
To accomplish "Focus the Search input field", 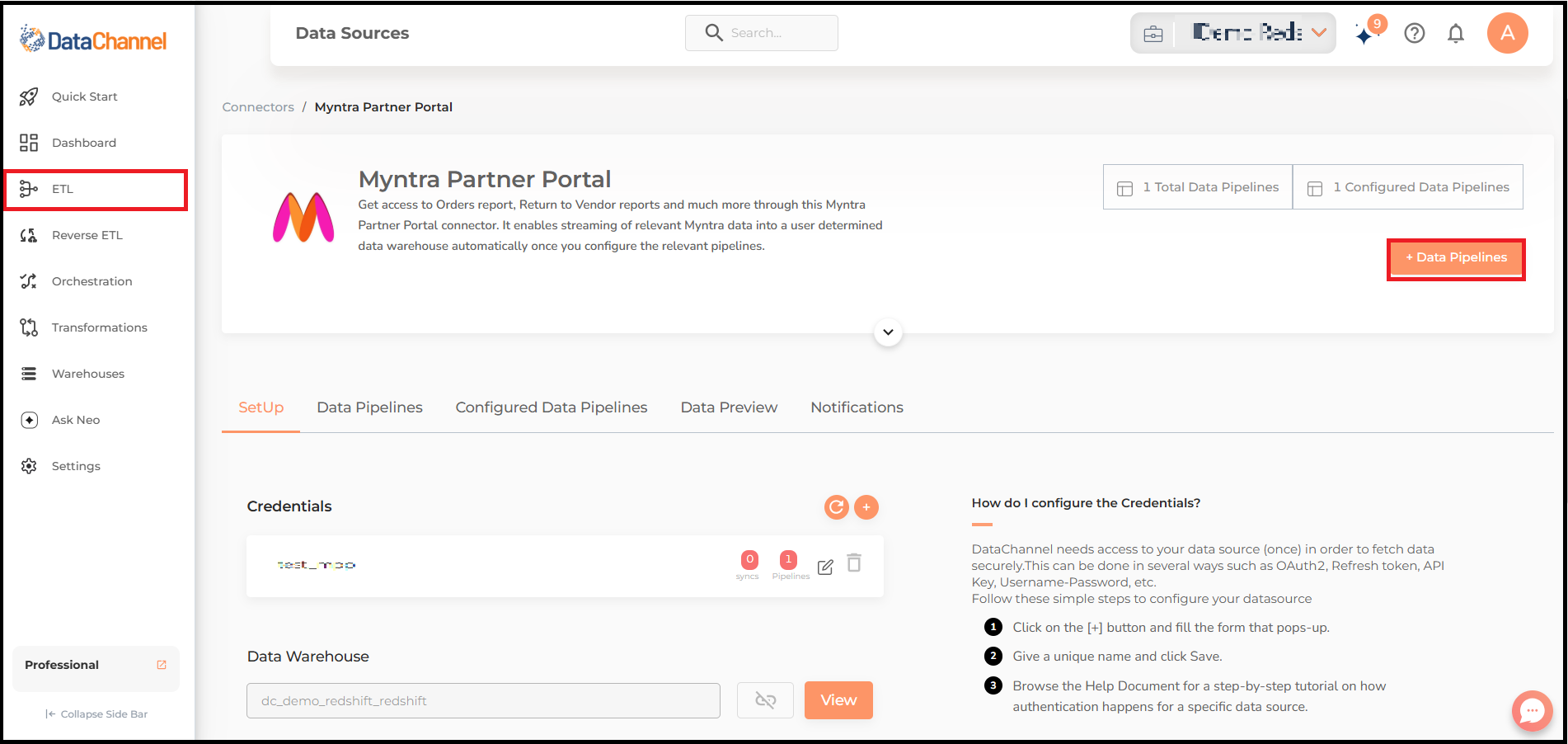I will pos(762,33).
